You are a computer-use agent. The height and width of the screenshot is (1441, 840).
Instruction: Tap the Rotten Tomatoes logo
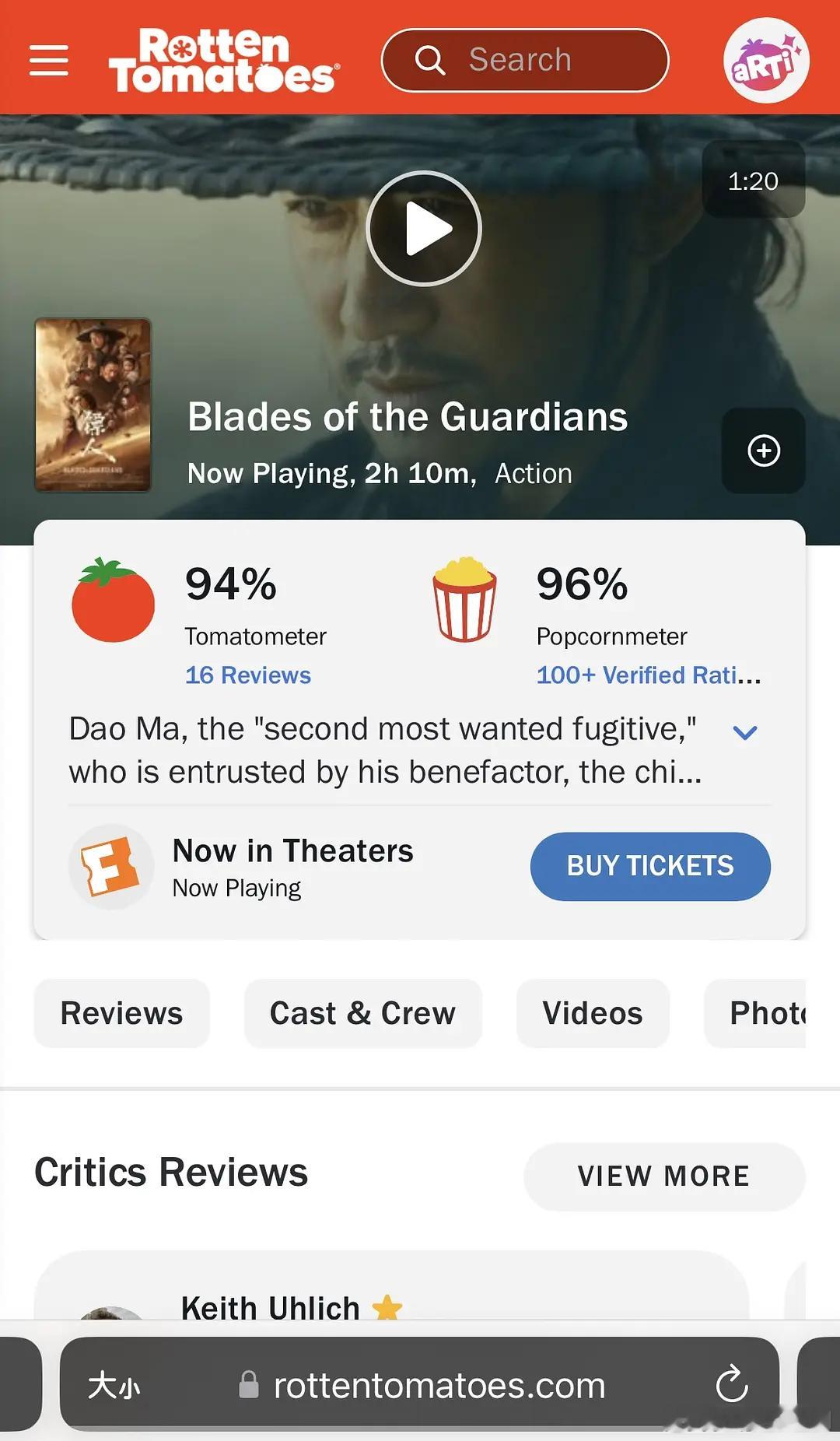pos(223,61)
